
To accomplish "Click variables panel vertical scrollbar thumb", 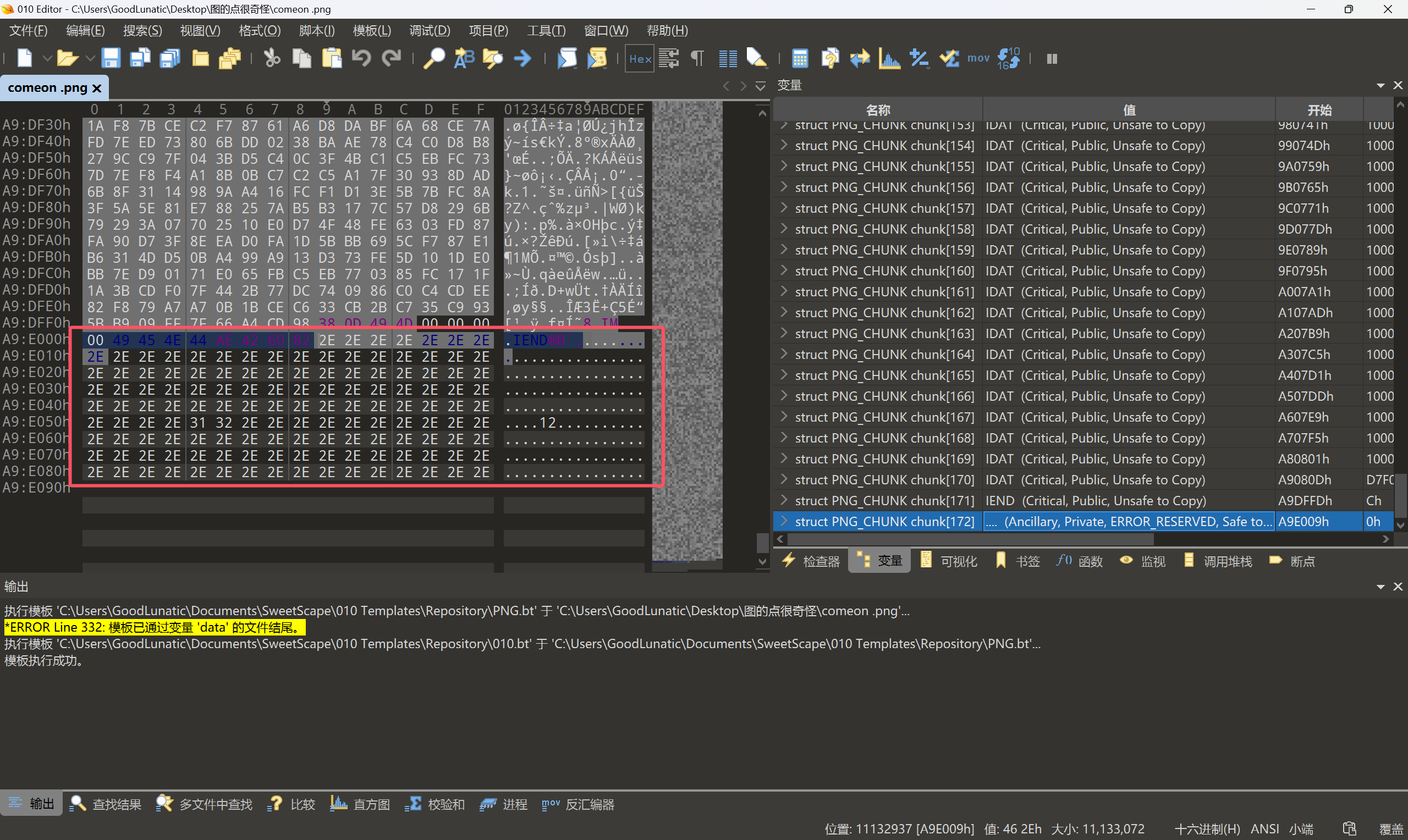I will point(1400,495).
